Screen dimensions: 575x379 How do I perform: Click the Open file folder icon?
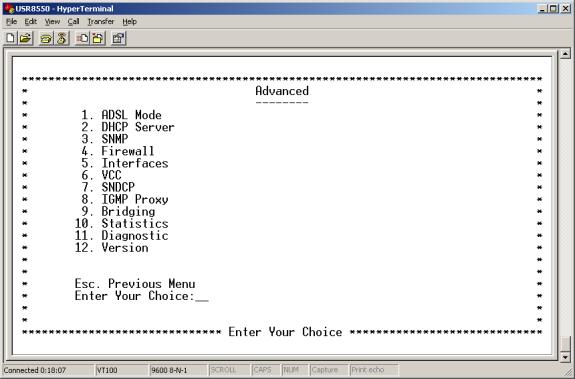26,38
